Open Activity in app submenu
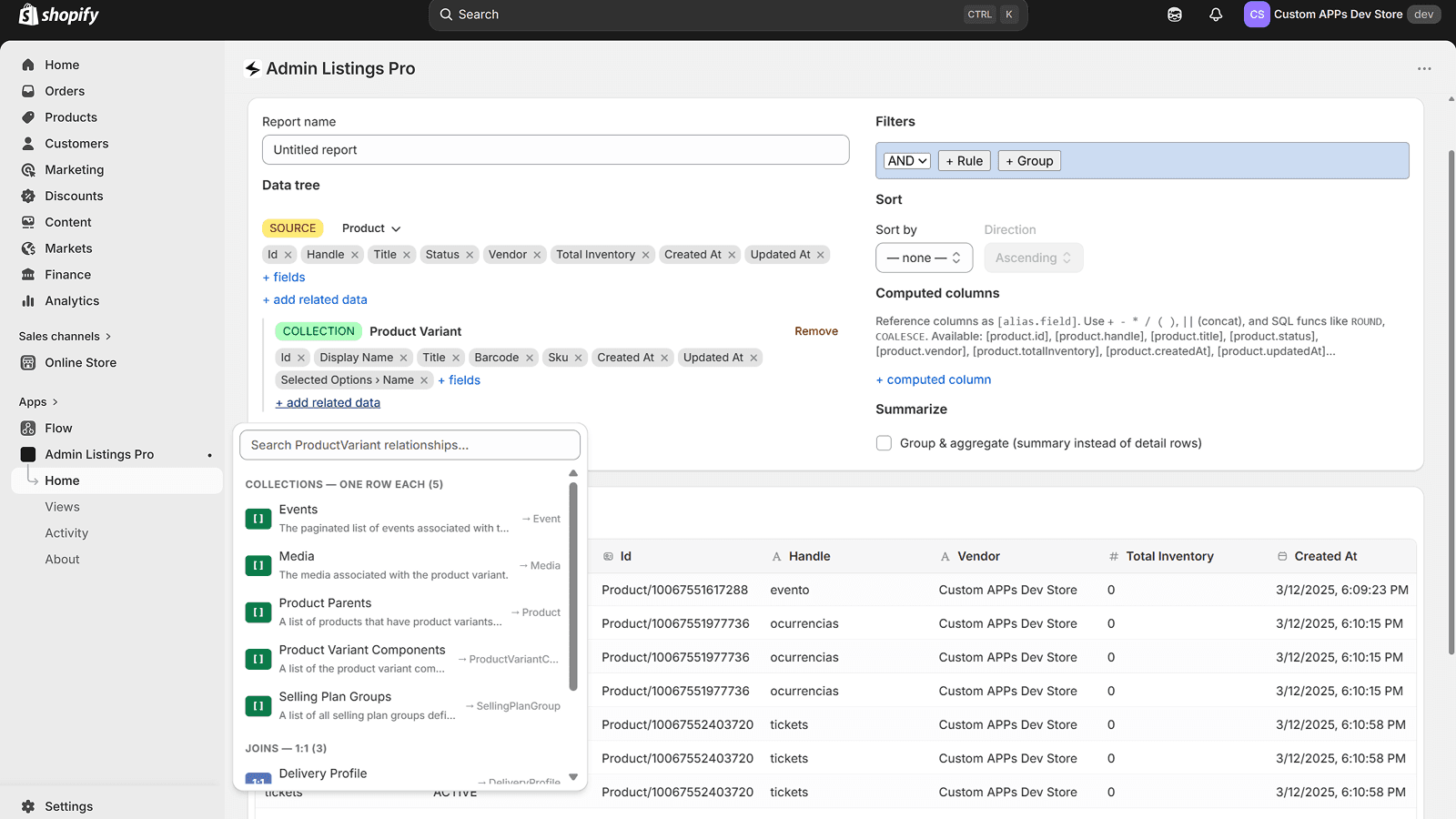Viewport: 1456px width, 819px height. (66, 533)
